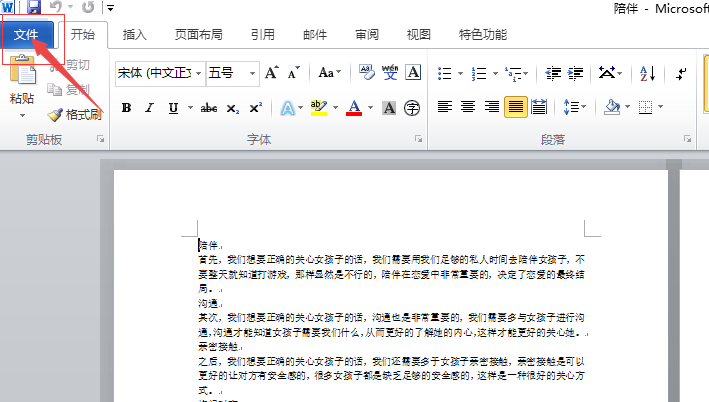Click the 粘贴 paste icon
Screen dimensions: 709x402
coord(22,70)
